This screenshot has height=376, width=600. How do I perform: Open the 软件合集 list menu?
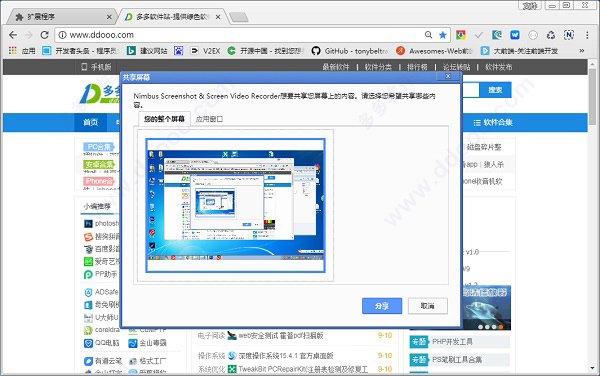pos(493,123)
